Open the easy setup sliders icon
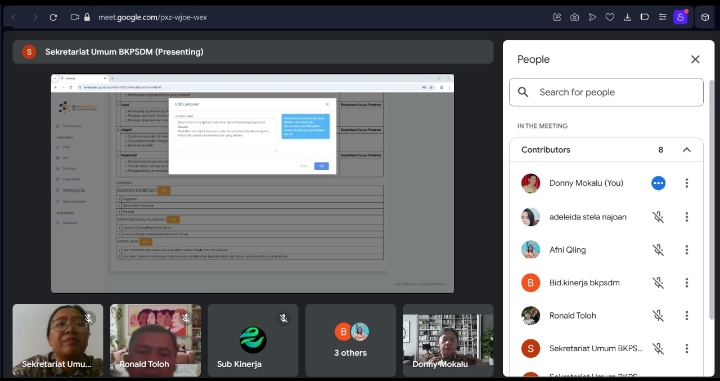Screen dimensions: 720x381 point(662,17)
